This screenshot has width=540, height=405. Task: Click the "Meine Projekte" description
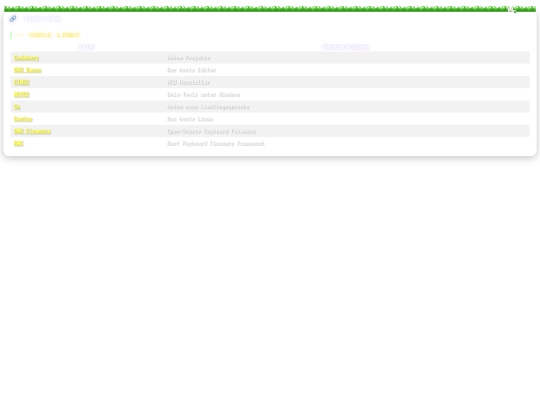pos(189,58)
